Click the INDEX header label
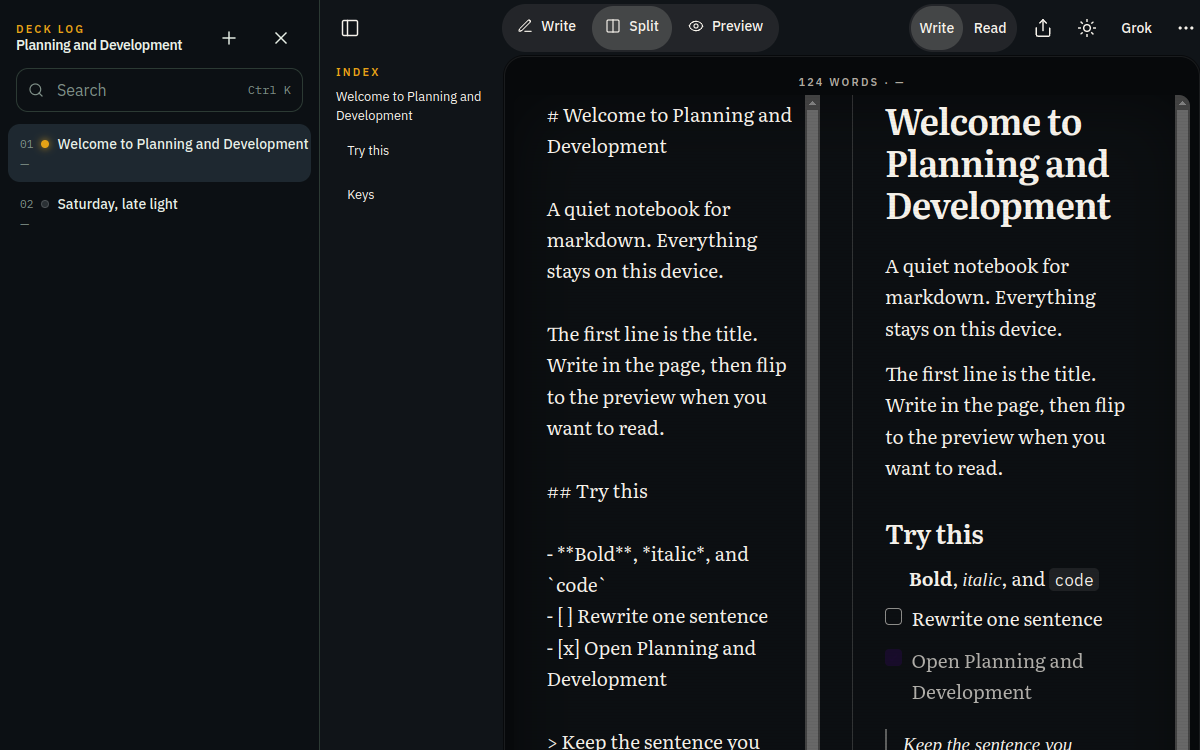Screen dimensions: 1200x750 pyautogui.click(x=358, y=72)
